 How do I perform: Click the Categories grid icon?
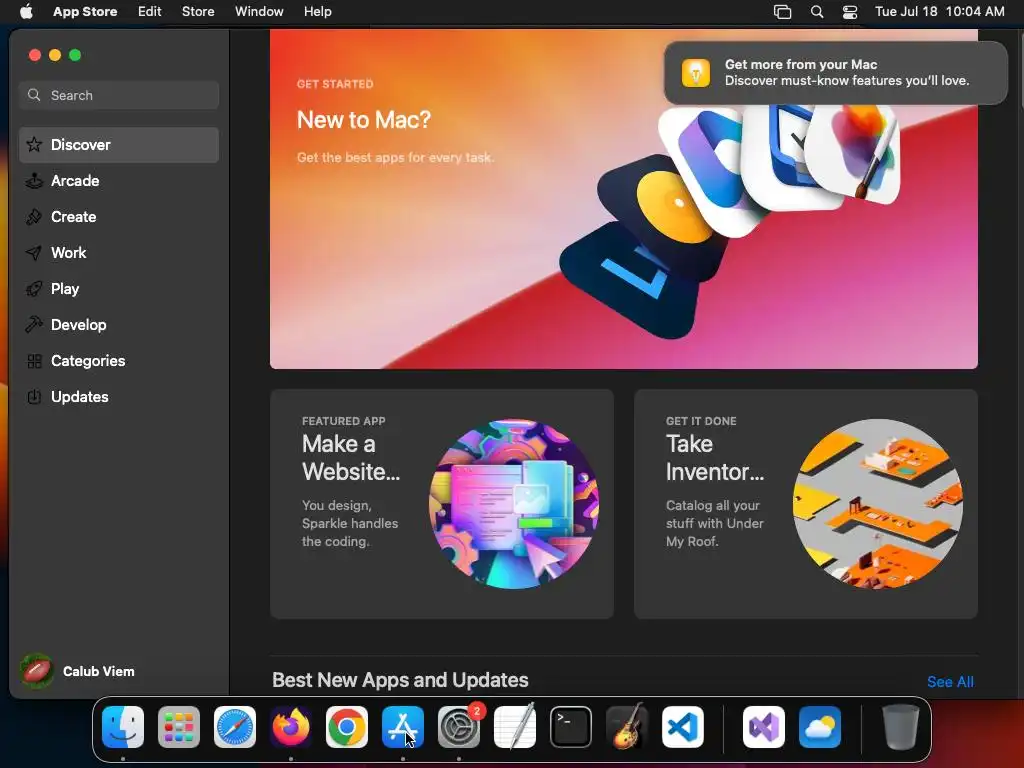[34, 361]
